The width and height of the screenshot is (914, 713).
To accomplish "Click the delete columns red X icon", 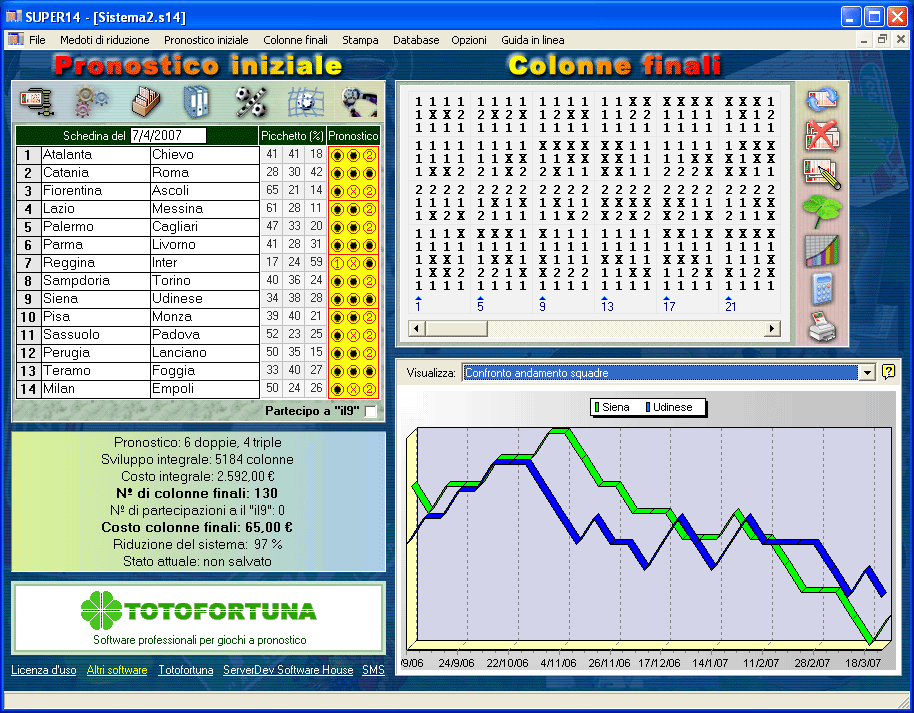I will pos(822,136).
